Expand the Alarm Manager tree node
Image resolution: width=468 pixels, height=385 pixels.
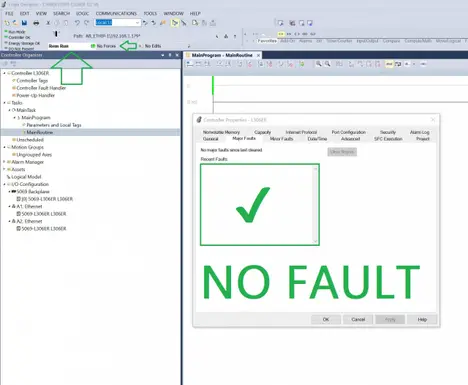(4, 162)
